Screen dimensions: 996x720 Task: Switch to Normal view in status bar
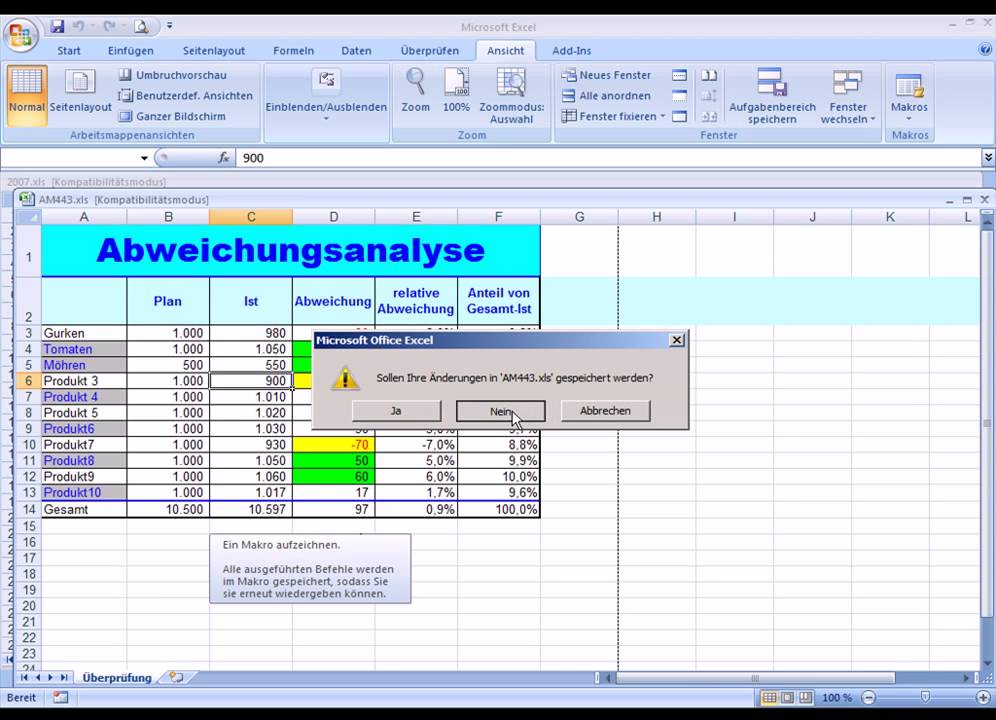click(769, 697)
